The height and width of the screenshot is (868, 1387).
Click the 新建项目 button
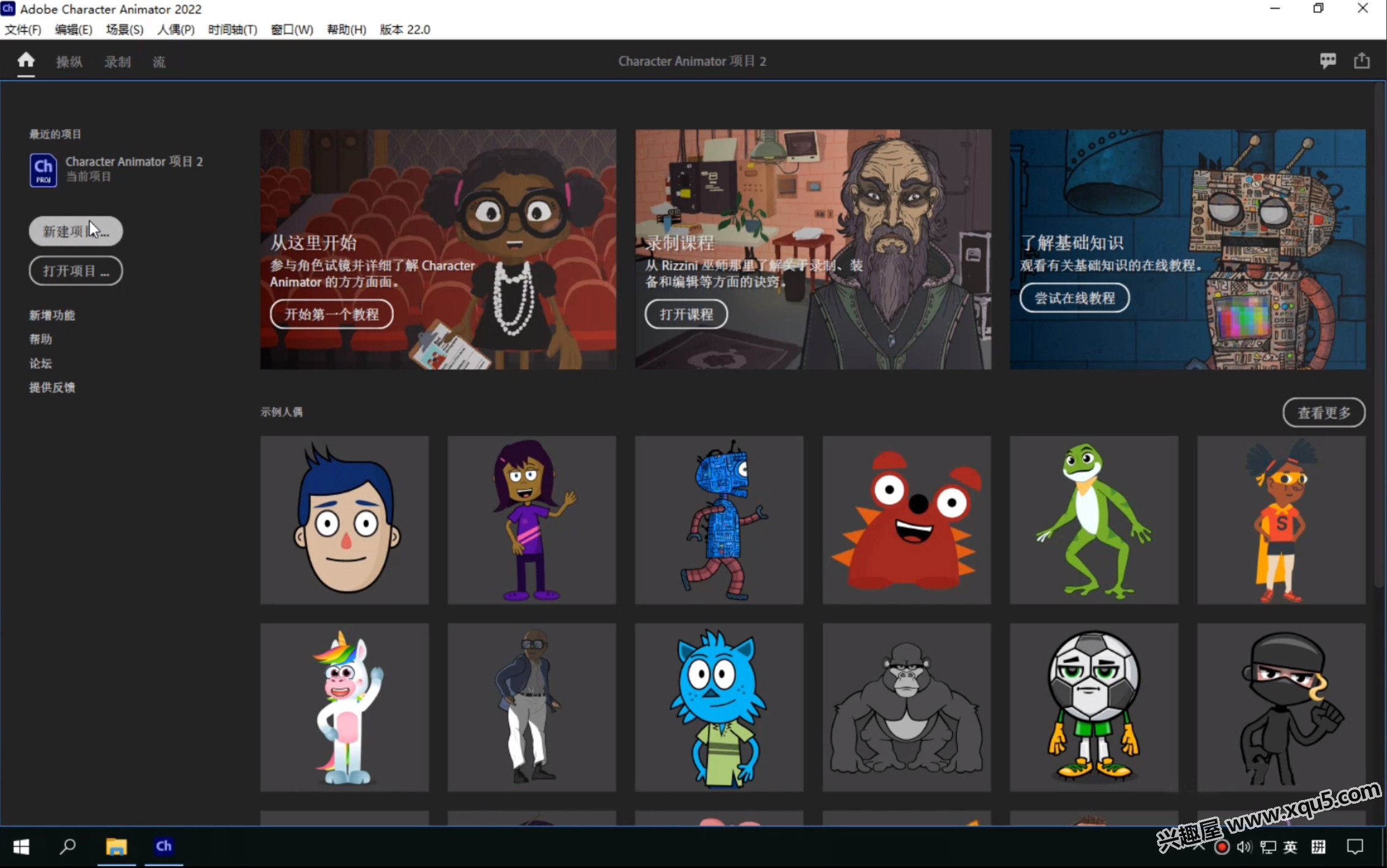[76, 231]
